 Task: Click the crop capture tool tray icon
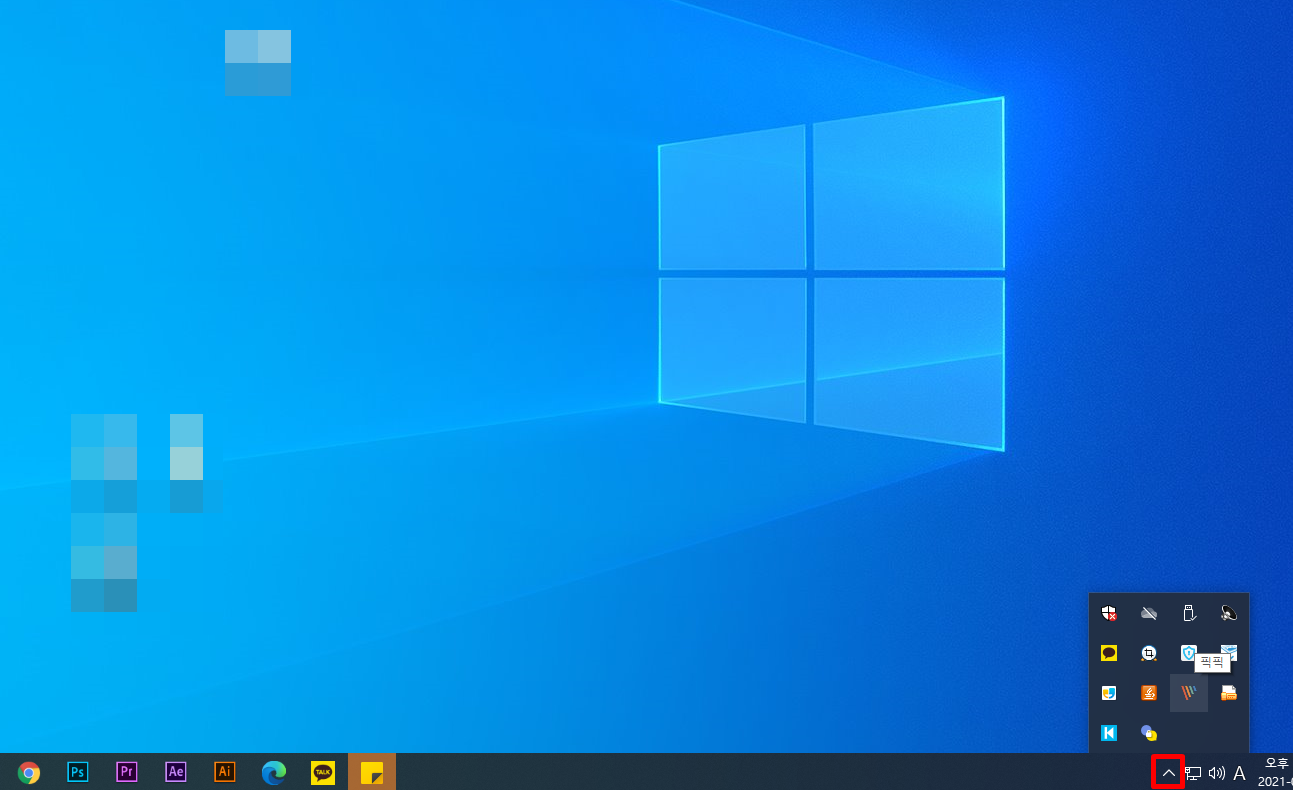1149,653
